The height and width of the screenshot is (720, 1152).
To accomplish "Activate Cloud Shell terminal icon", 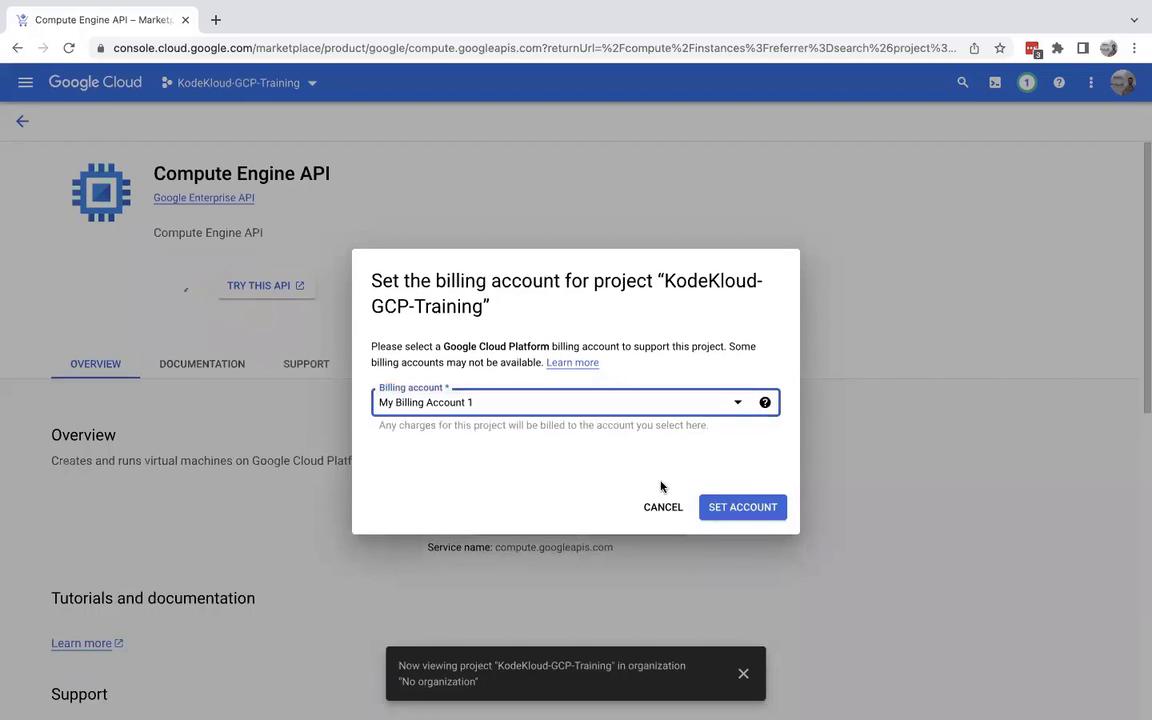I will tap(995, 83).
